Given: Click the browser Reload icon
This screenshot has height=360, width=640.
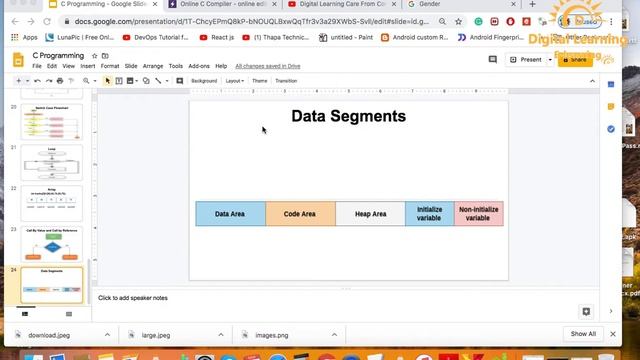Looking at the screenshot, I should (x=47, y=22).
